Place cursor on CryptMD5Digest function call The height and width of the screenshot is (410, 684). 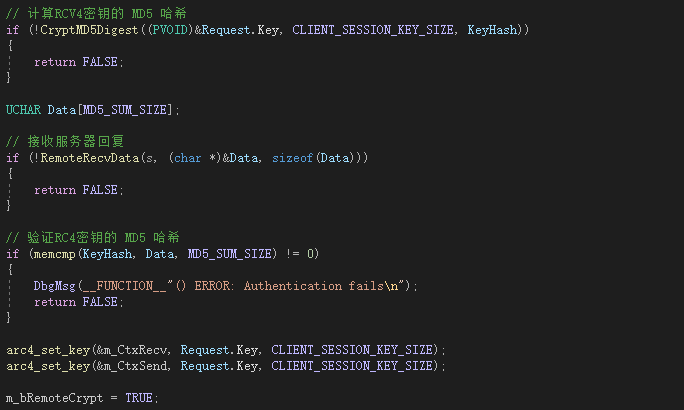89,30
